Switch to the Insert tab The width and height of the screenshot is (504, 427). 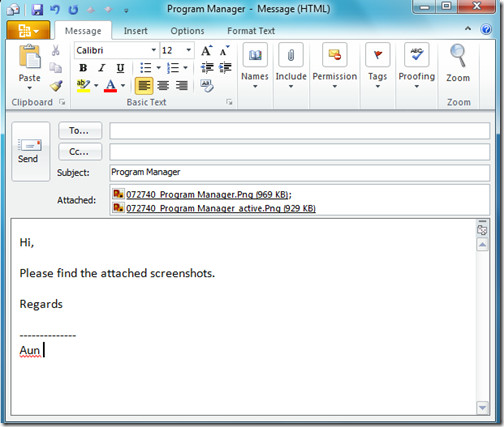(x=135, y=31)
